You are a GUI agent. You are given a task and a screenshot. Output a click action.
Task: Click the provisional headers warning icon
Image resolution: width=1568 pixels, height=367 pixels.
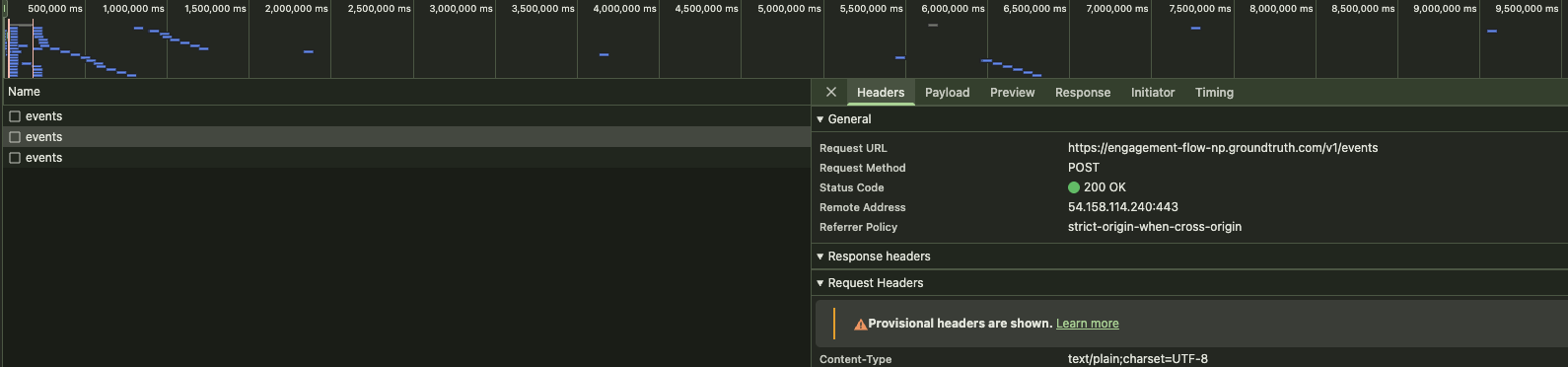pos(860,324)
